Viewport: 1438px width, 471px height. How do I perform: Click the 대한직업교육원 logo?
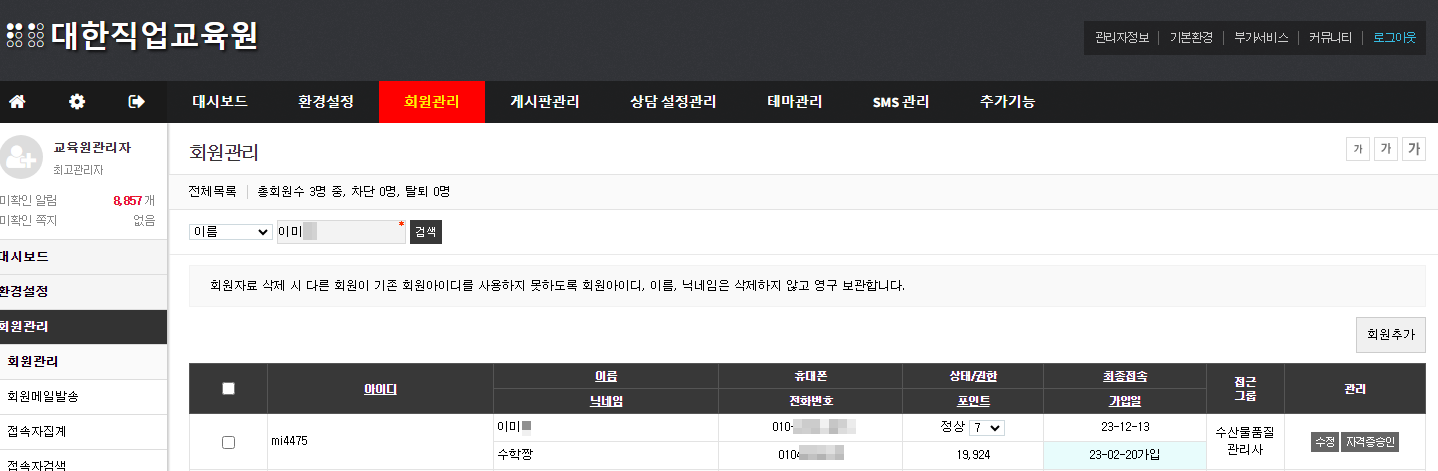click(133, 36)
